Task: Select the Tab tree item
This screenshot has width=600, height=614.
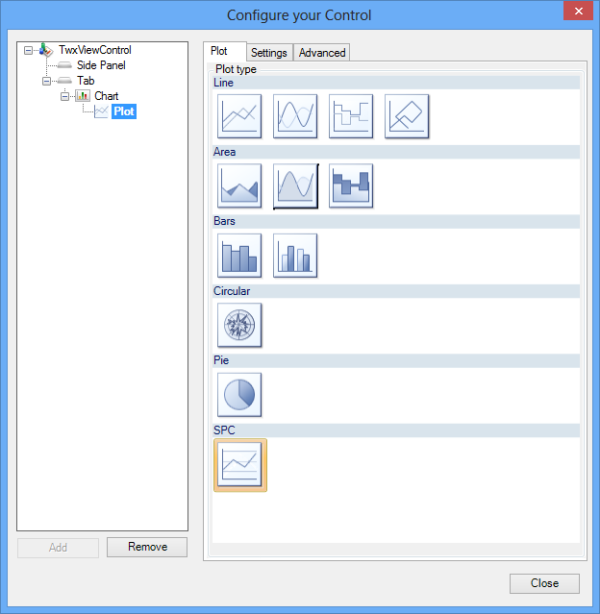Action: click(86, 81)
